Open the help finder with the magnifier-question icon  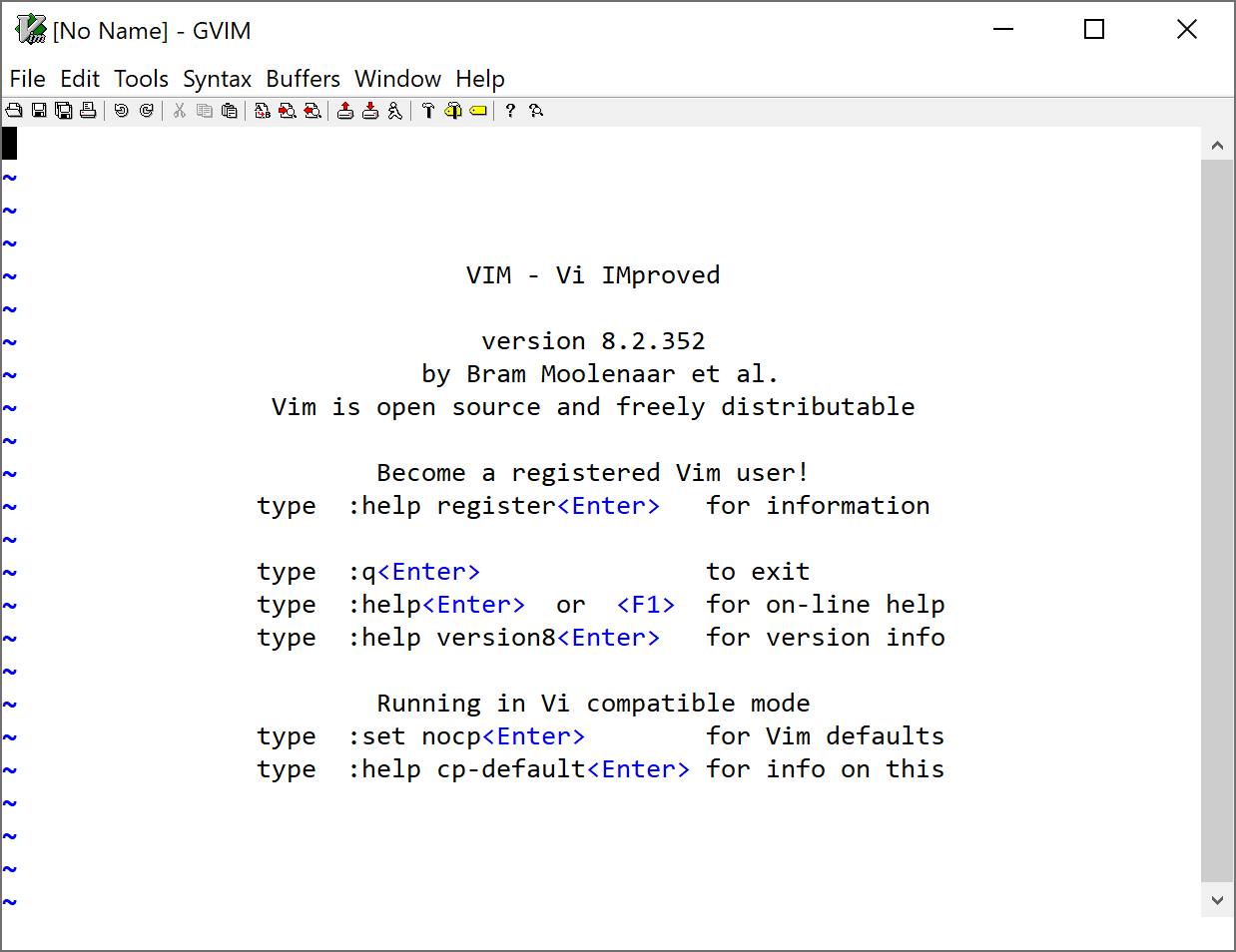[x=536, y=110]
